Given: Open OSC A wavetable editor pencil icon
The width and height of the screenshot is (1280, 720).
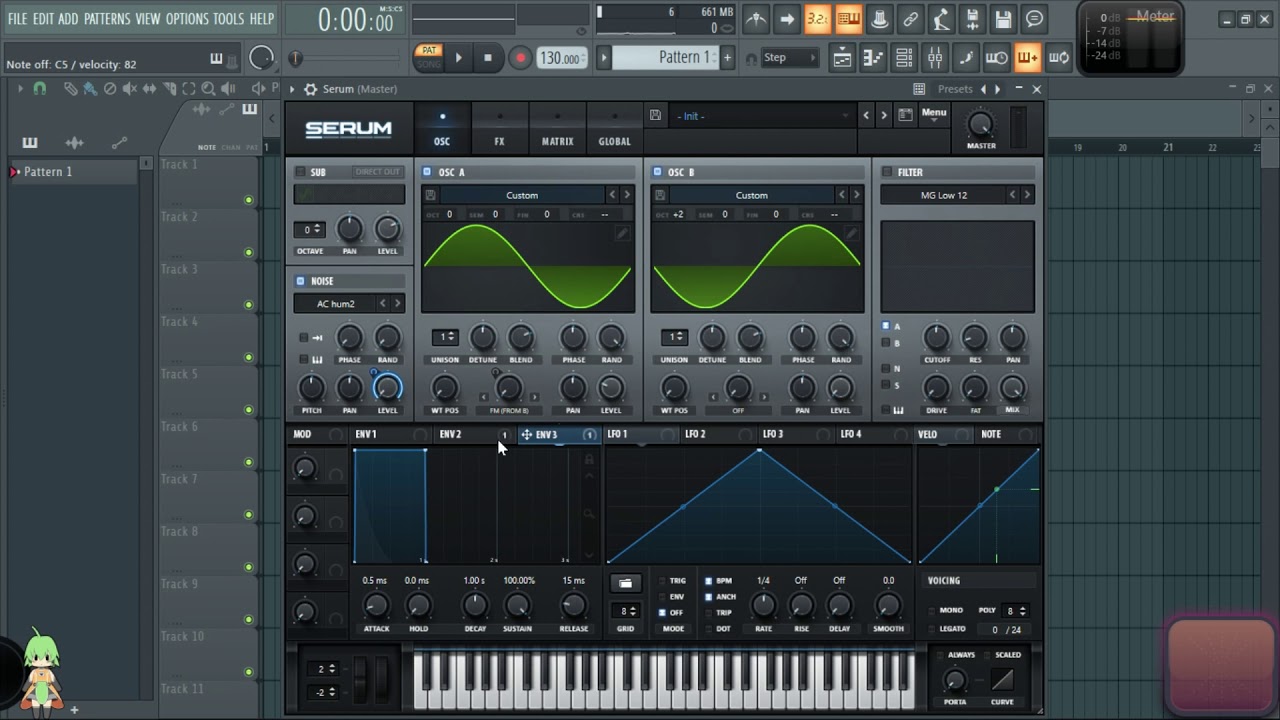Looking at the screenshot, I should 621,233.
